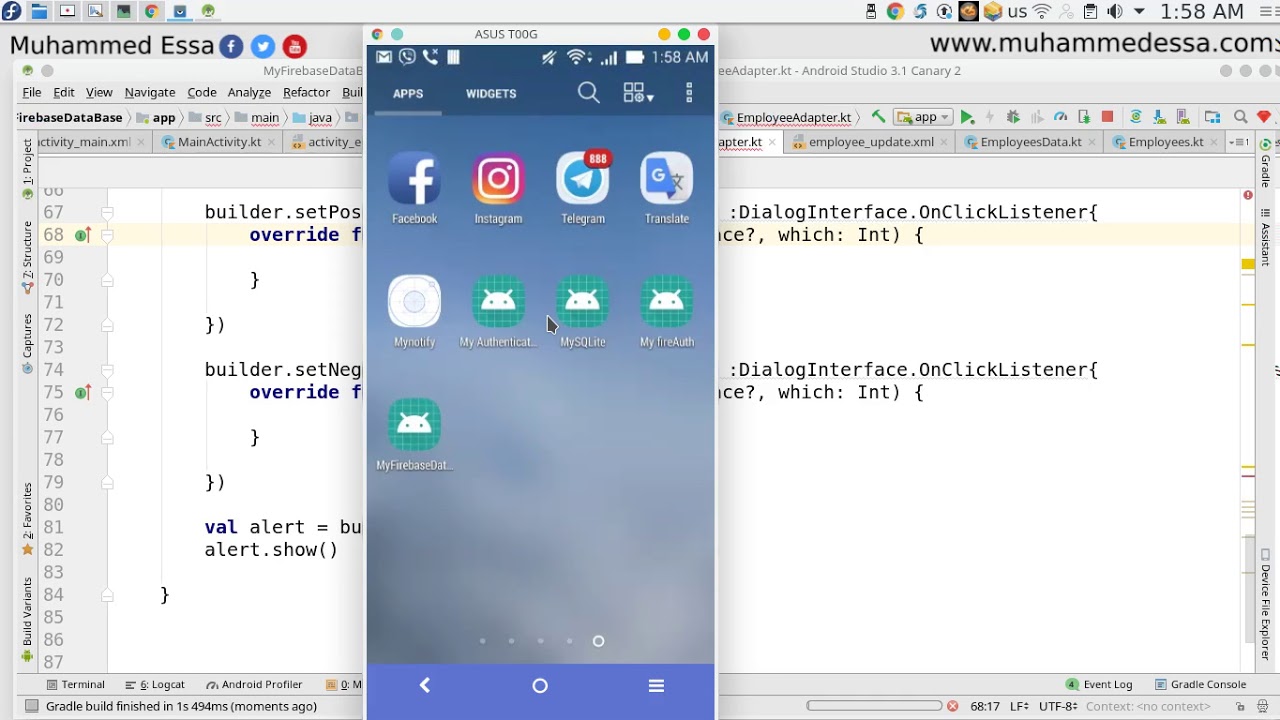1280x720 pixels.
Task: Tap the phone Home navigation button
Action: (x=540, y=685)
